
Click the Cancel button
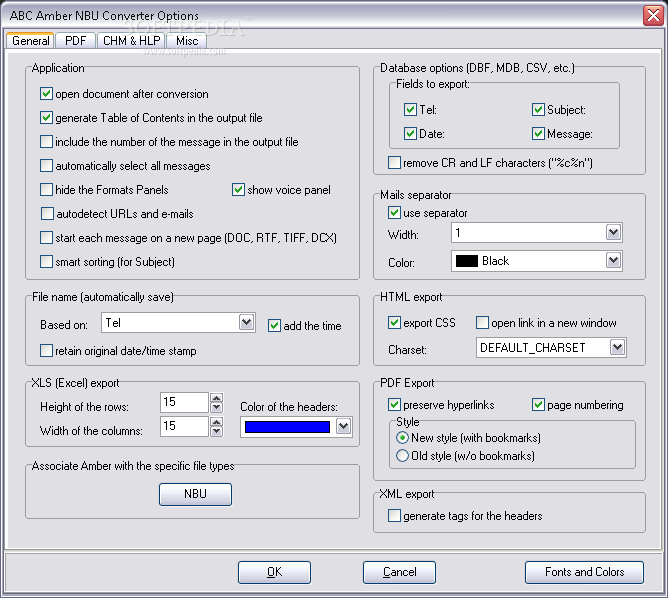point(399,572)
